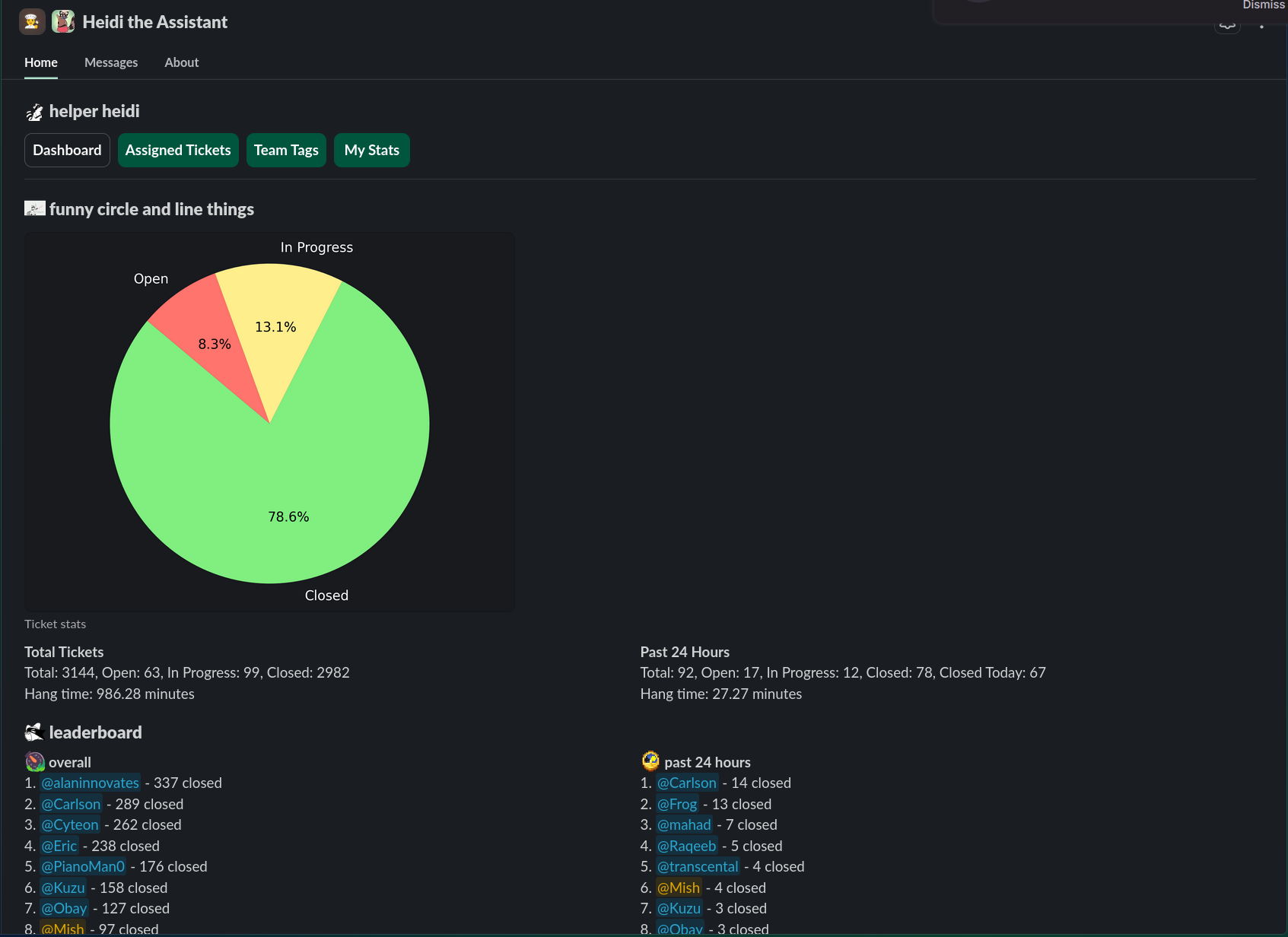Select the Home tab

(41, 62)
